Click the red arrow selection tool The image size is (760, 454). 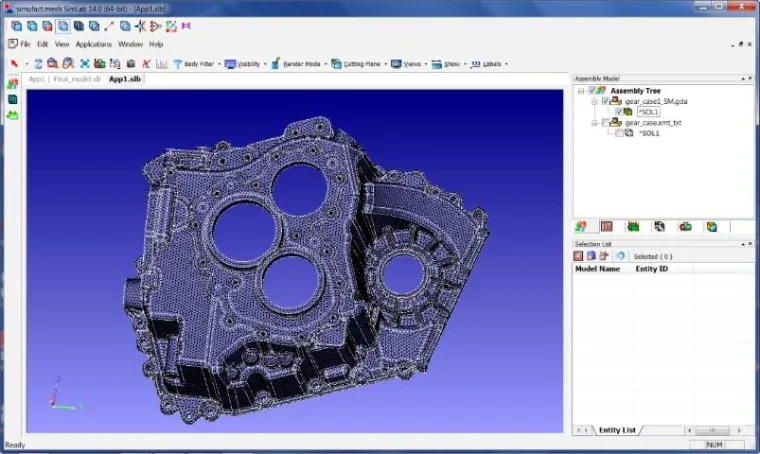[x=14, y=63]
